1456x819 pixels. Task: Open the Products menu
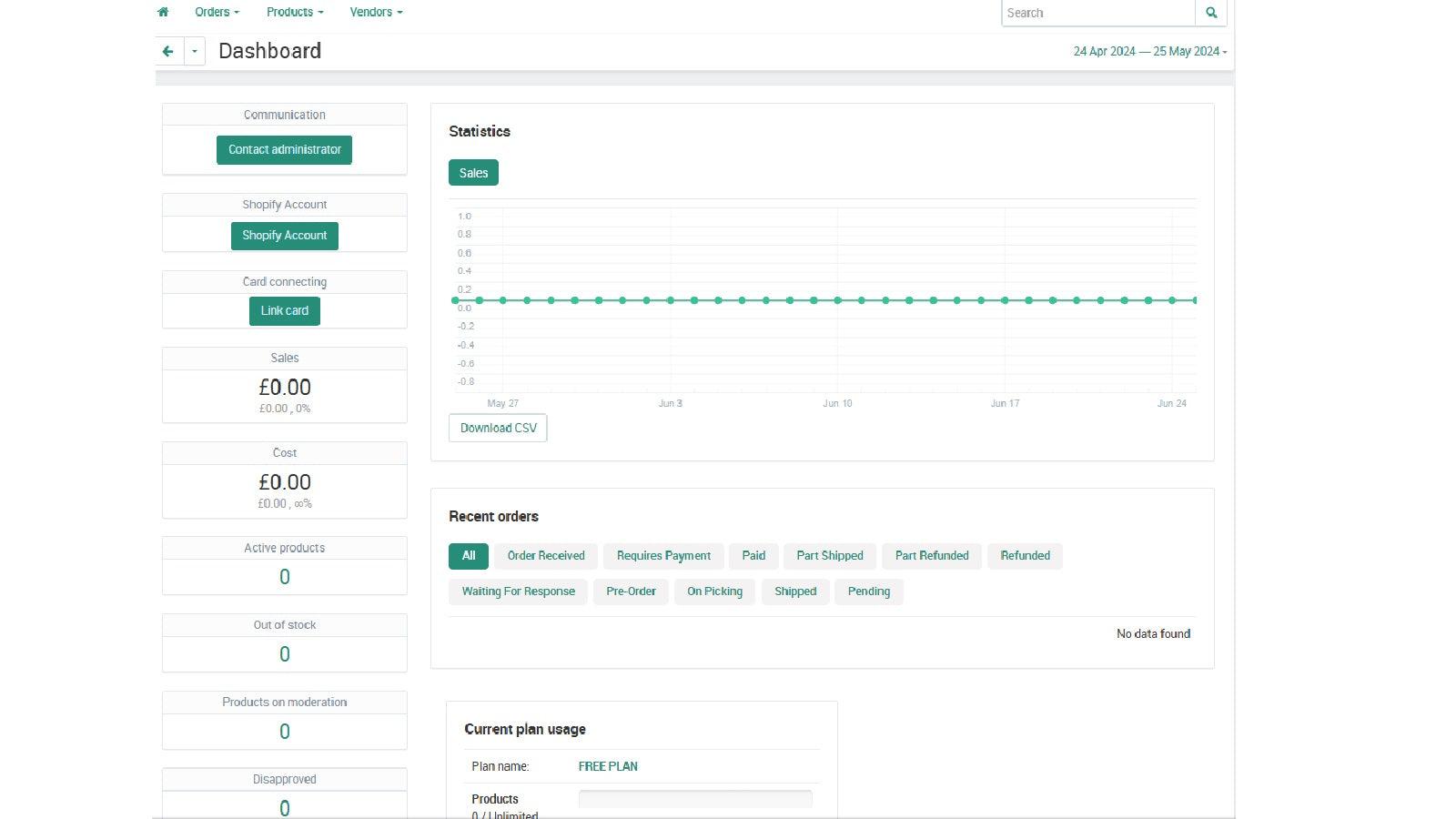pos(294,12)
